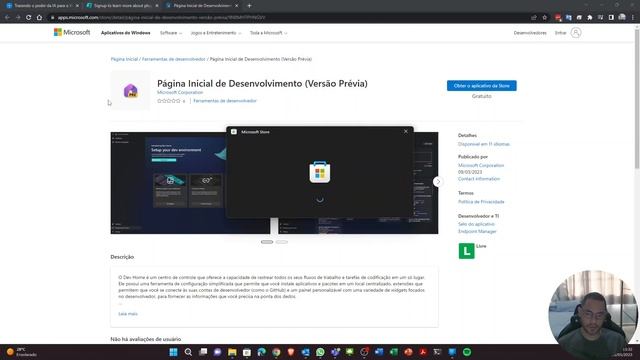Screen dimensions: 640x360
Task: Open Google Chrome from the taskbar
Action: click(x=276, y=352)
